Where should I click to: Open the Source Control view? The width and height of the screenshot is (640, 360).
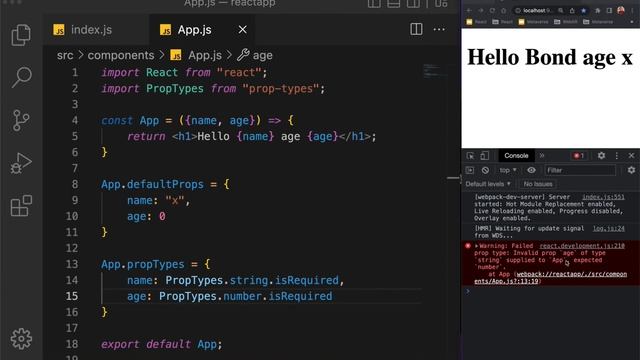point(21,120)
